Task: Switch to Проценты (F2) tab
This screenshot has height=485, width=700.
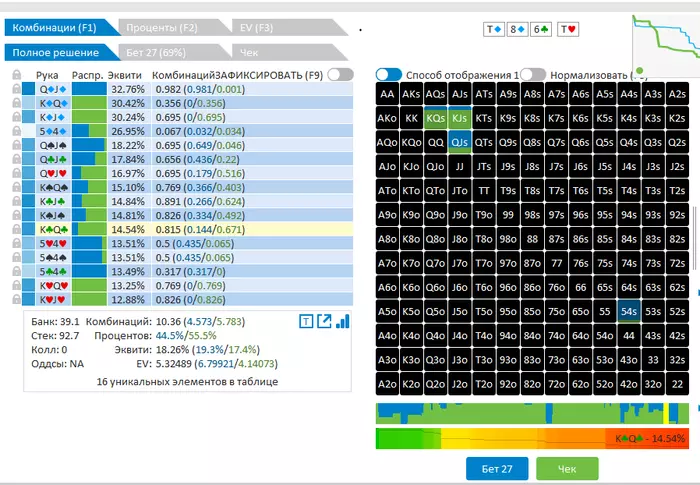Action: 170,28
